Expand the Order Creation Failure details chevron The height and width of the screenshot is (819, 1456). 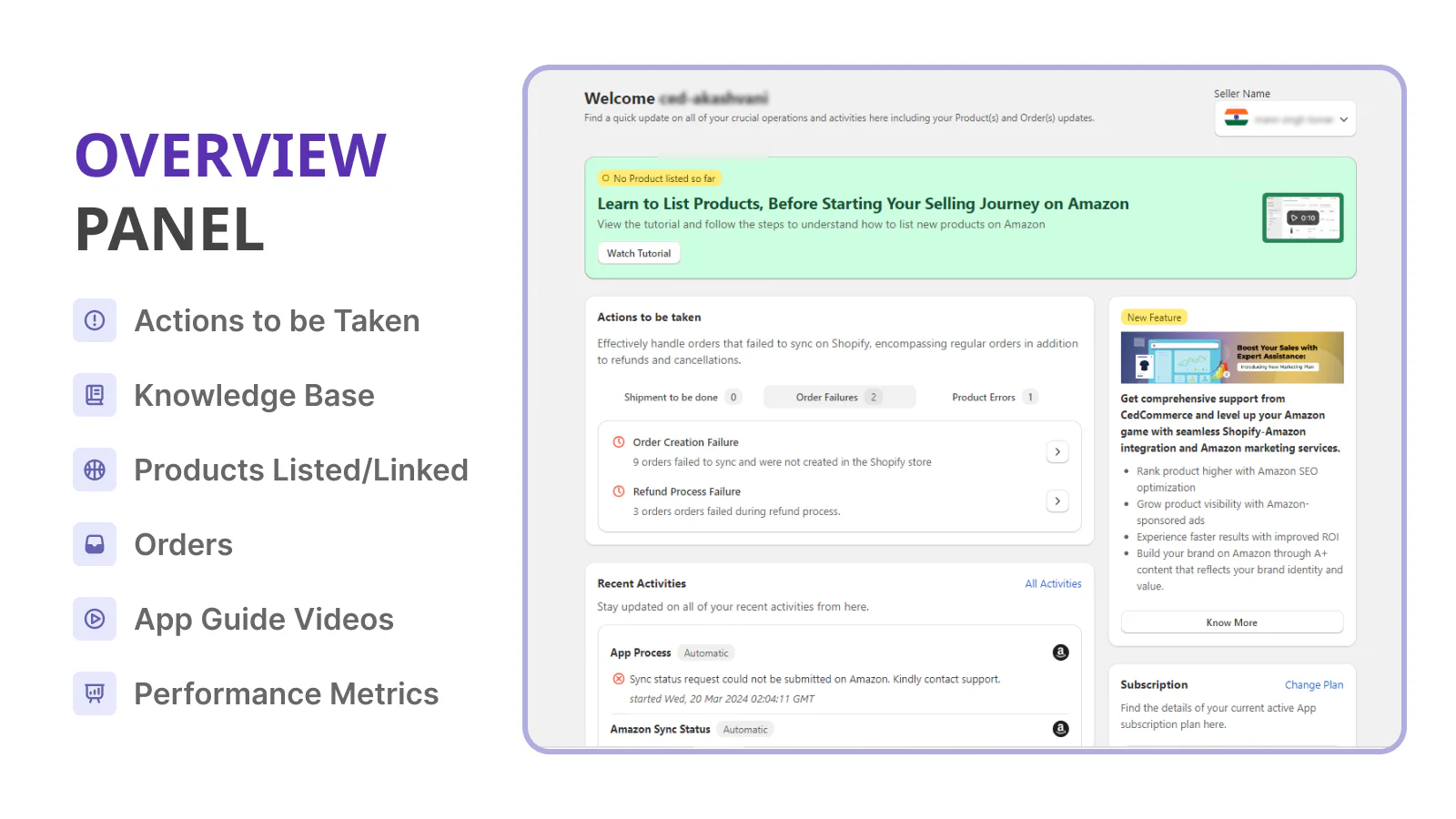(x=1057, y=451)
